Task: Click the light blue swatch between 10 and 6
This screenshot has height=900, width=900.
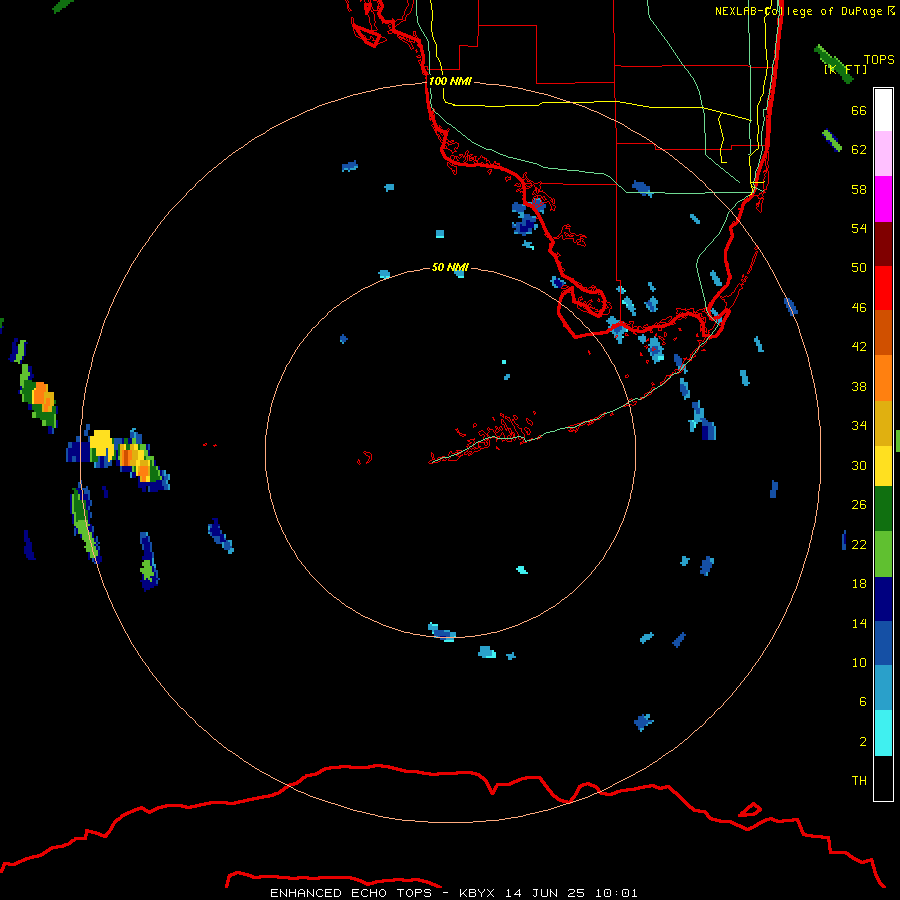Action: click(x=883, y=688)
